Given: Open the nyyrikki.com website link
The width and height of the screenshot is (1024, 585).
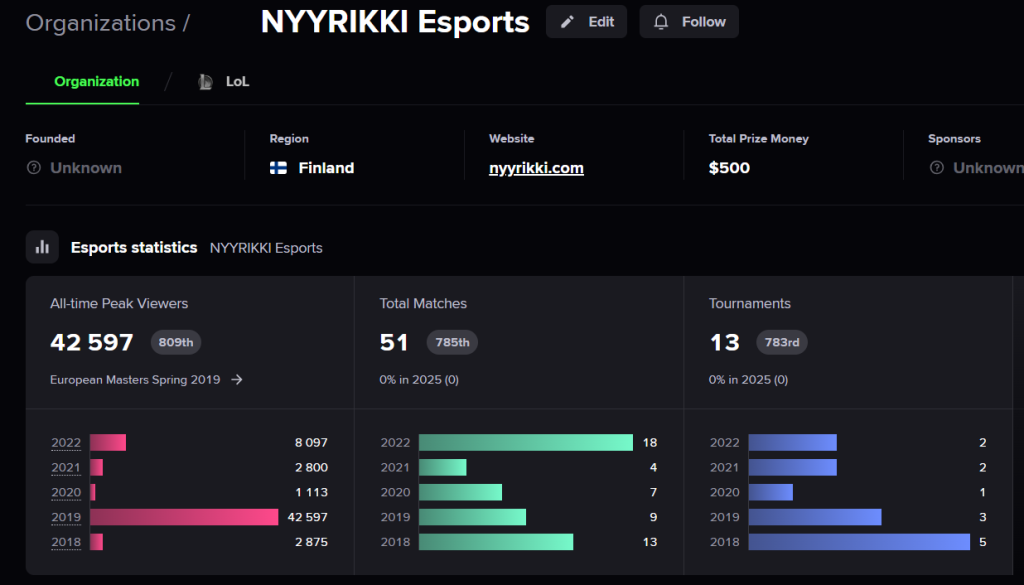Looking at the screenshot, I should [536, 168].
